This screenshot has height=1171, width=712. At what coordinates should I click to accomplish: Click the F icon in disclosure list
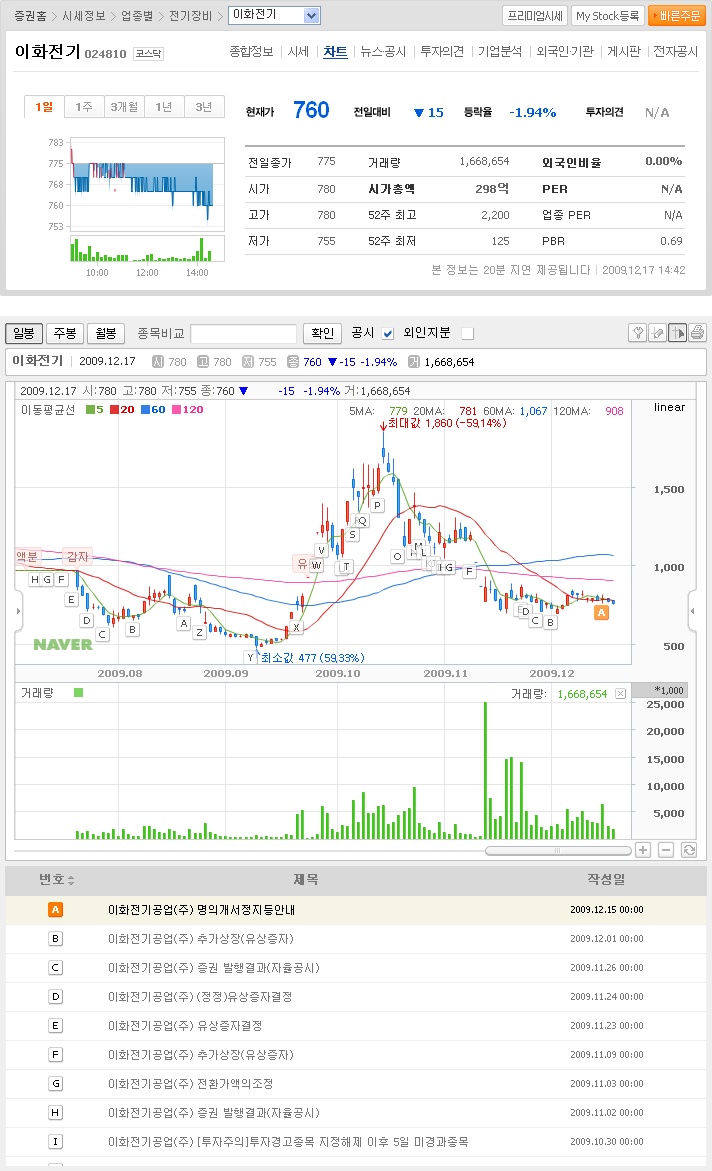click(55, 1054)
